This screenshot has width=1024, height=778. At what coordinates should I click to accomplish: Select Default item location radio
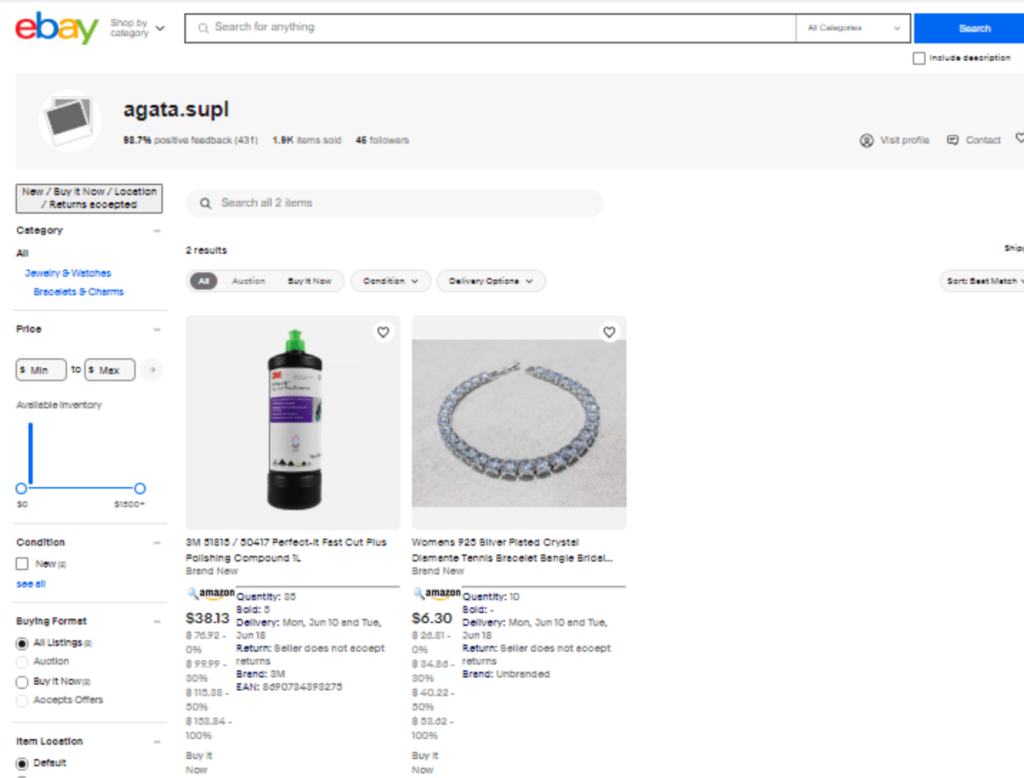click(22, 764)
